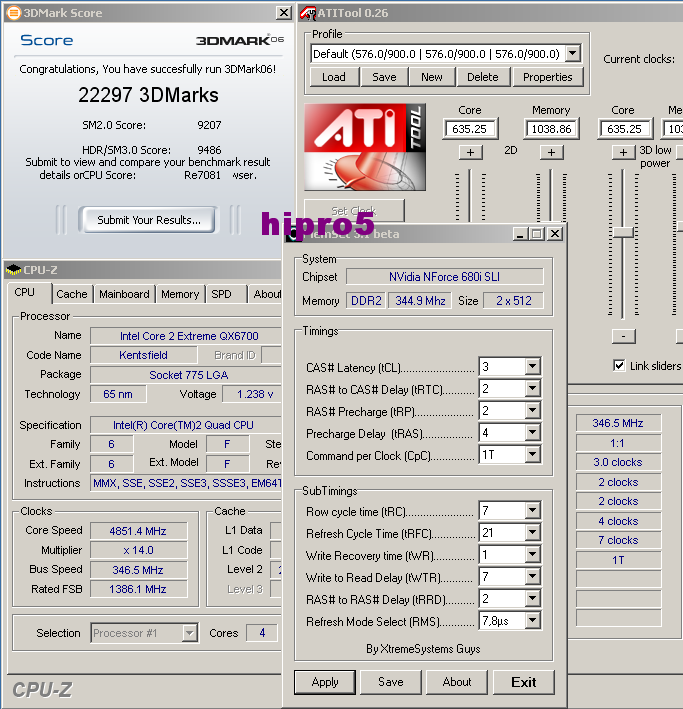Click the ATITool red title bar icon

click(308, 13)
